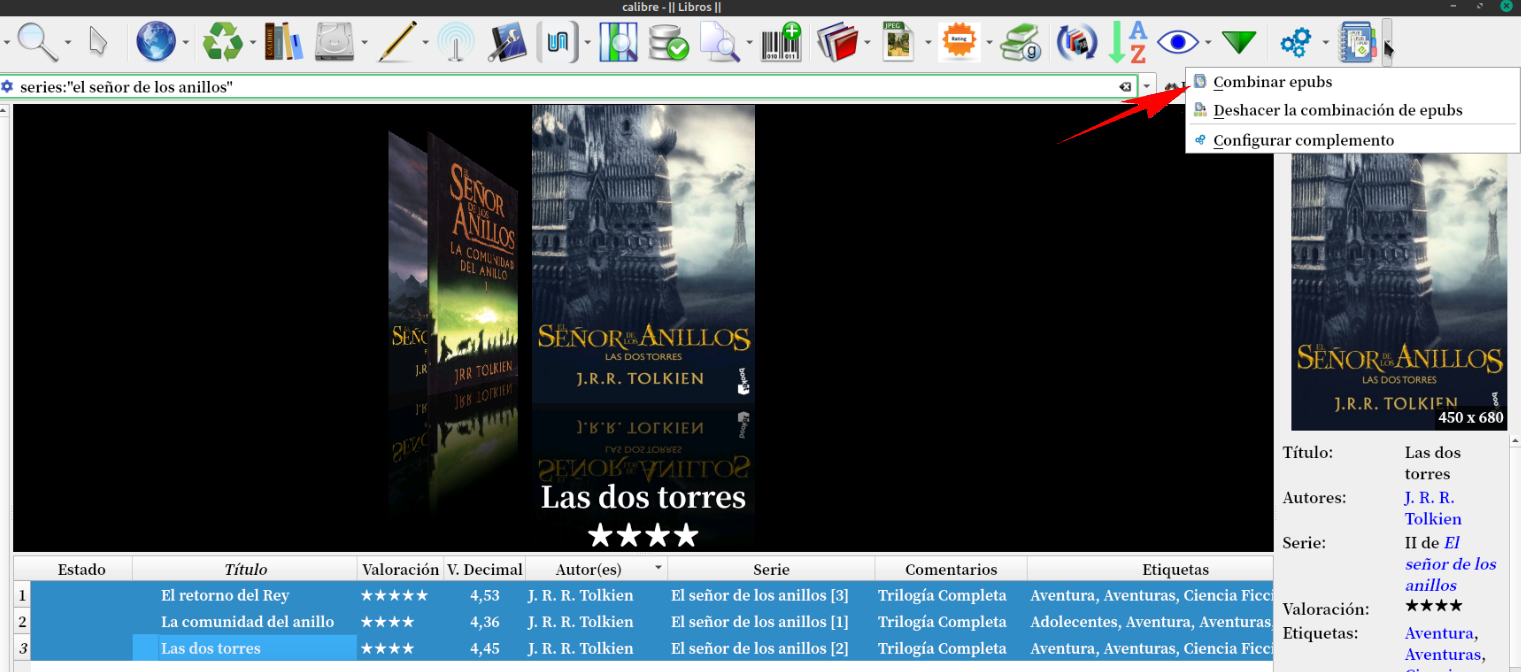Select Combinar epubs menu entry
1521x672 pixels.
tap(1352, 82)
